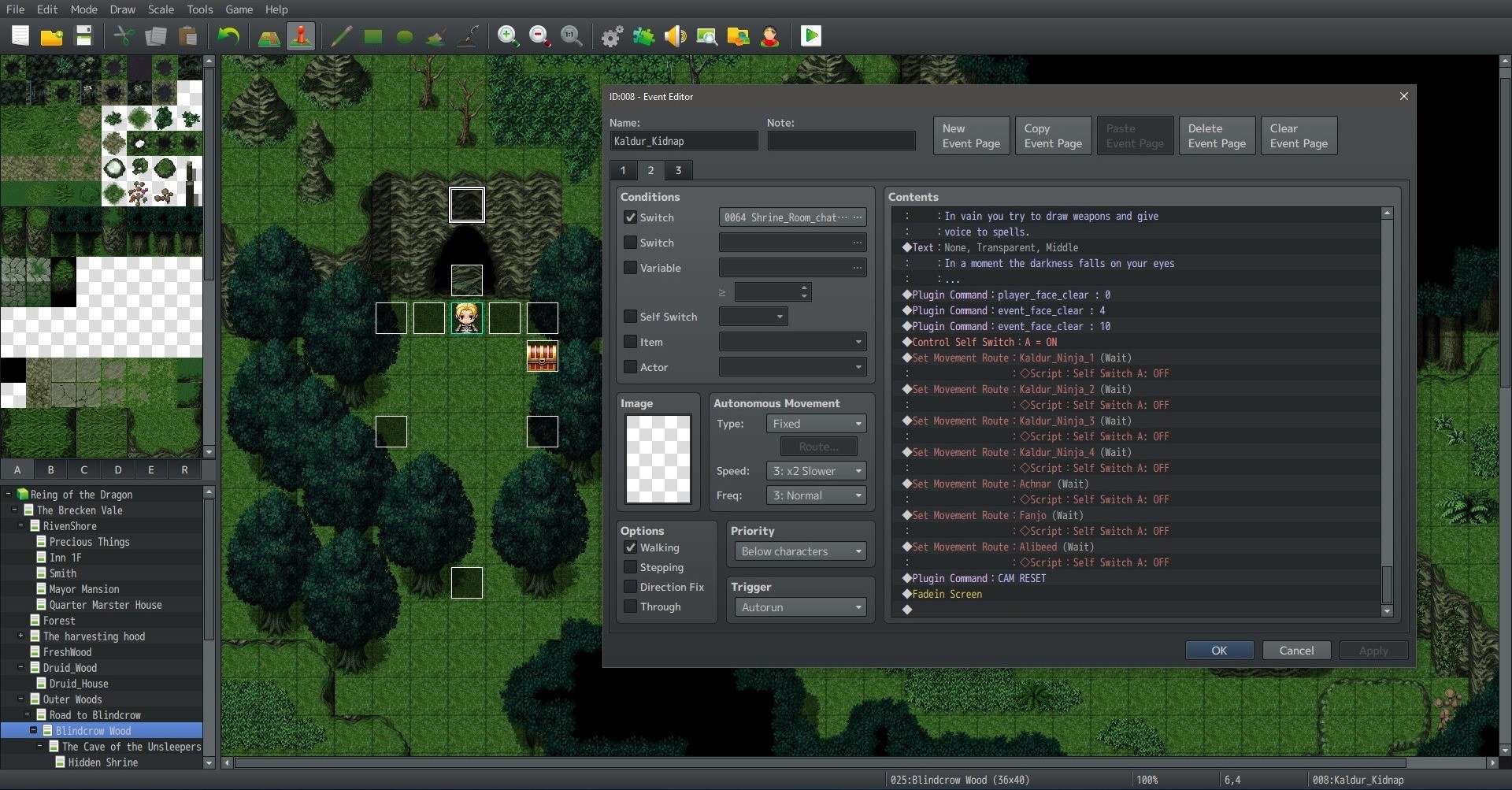Click the Playtest green play button
Viewport: 1512px width, 790px height.
click(810, 36)
